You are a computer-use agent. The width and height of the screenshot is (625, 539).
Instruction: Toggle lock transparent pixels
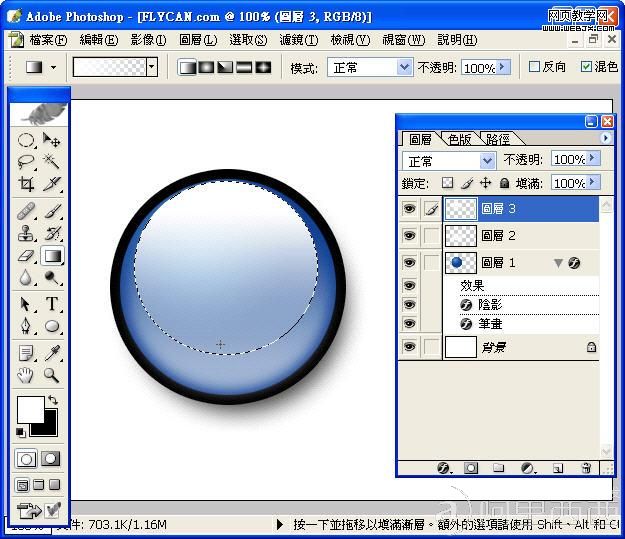point(448,183)
